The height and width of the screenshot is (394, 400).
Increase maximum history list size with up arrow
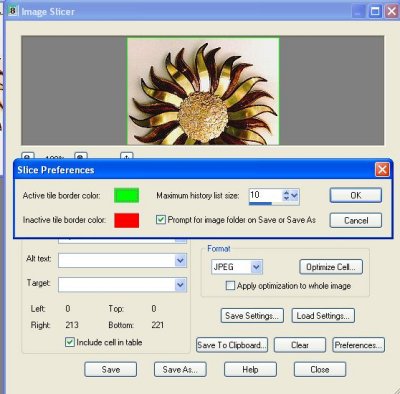286,193
